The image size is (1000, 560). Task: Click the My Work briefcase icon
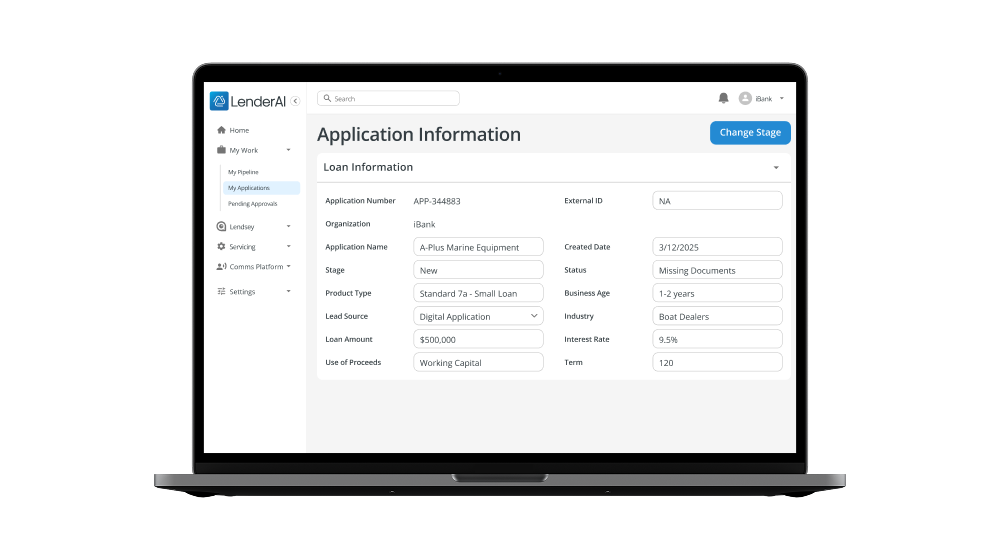coord(221,150)
